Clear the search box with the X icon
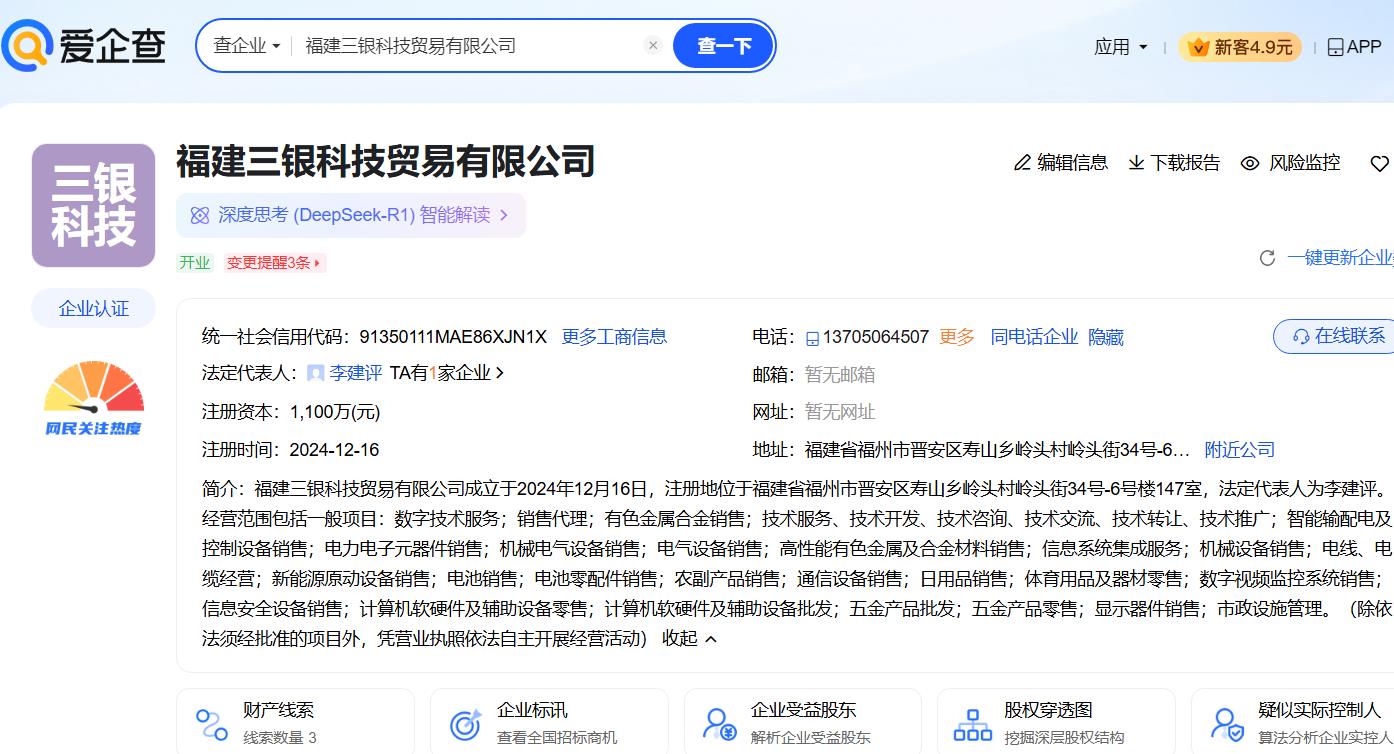Image resolution: width=1394 pixels, height=754 pixels. coord(653,46)
